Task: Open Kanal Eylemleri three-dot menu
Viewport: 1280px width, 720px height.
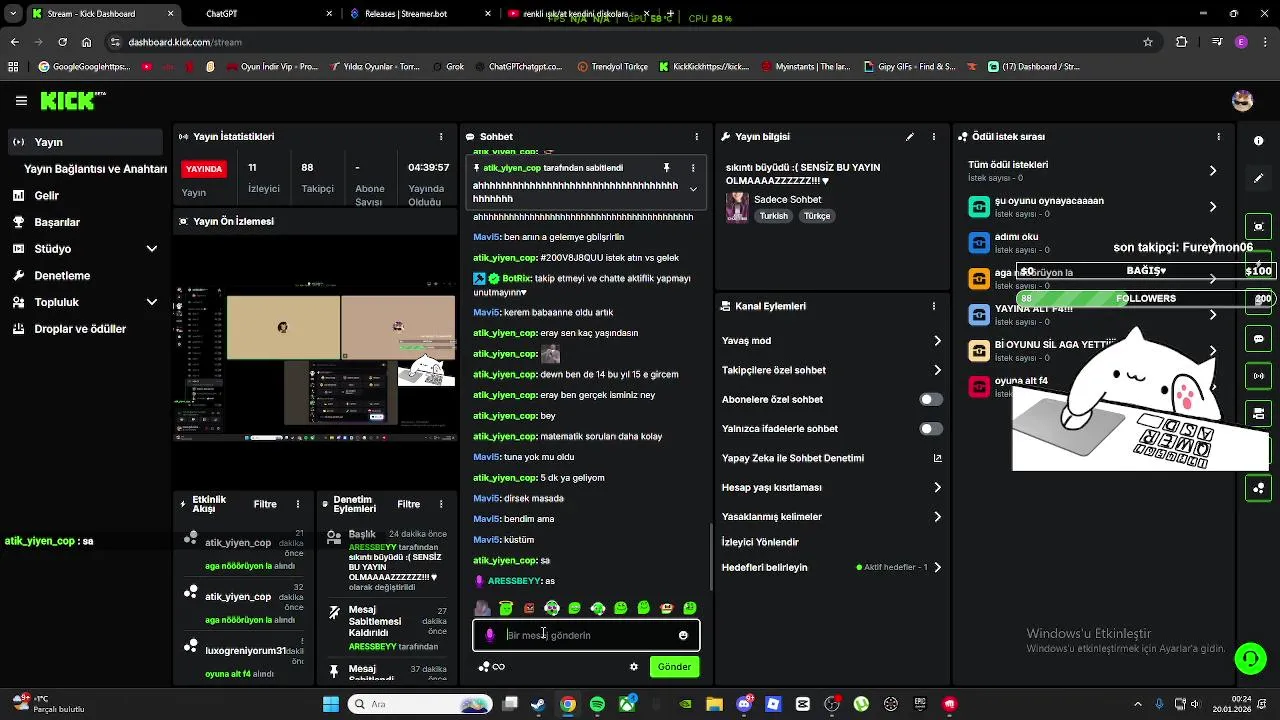Action: point(934,306)
